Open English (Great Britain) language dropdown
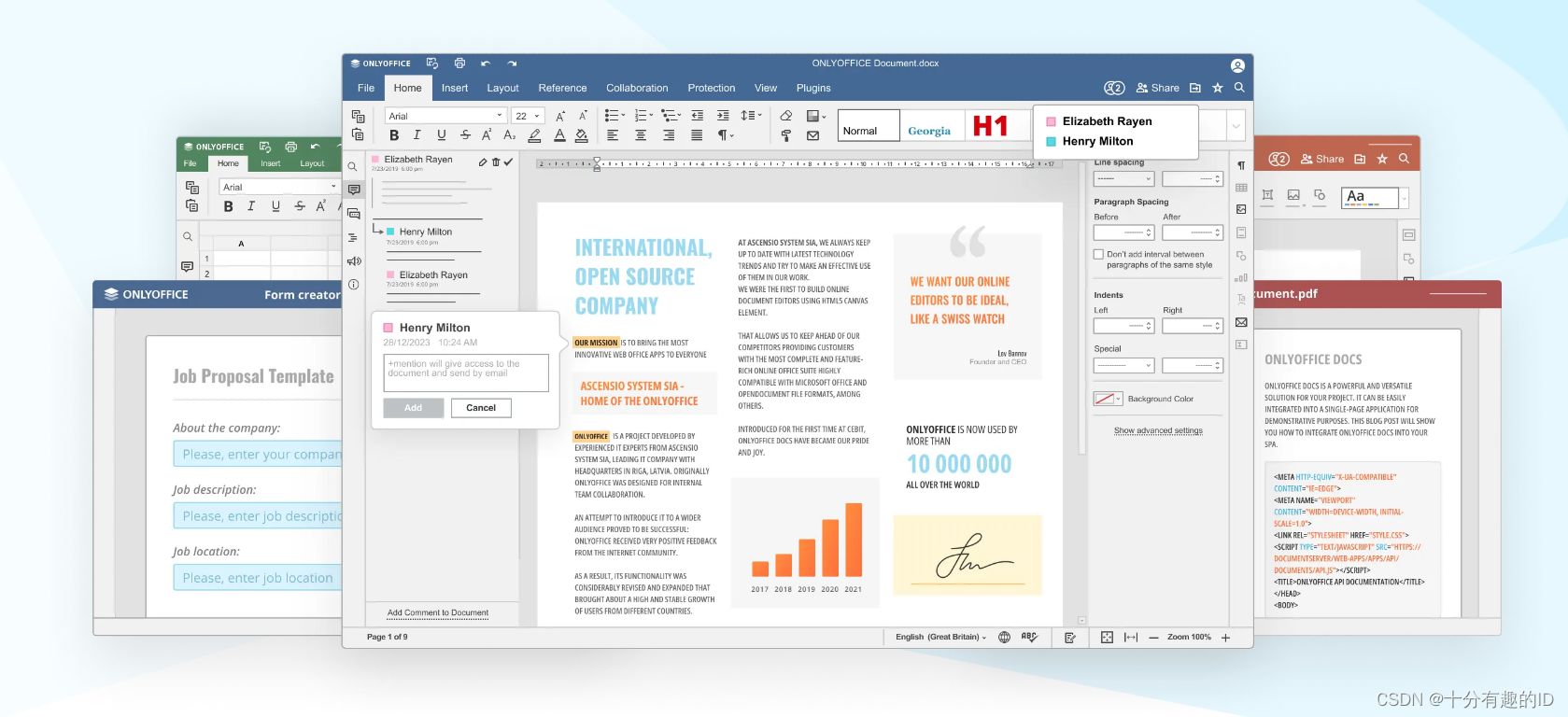This screenshot has width=1568, height=717. [940, 637]
